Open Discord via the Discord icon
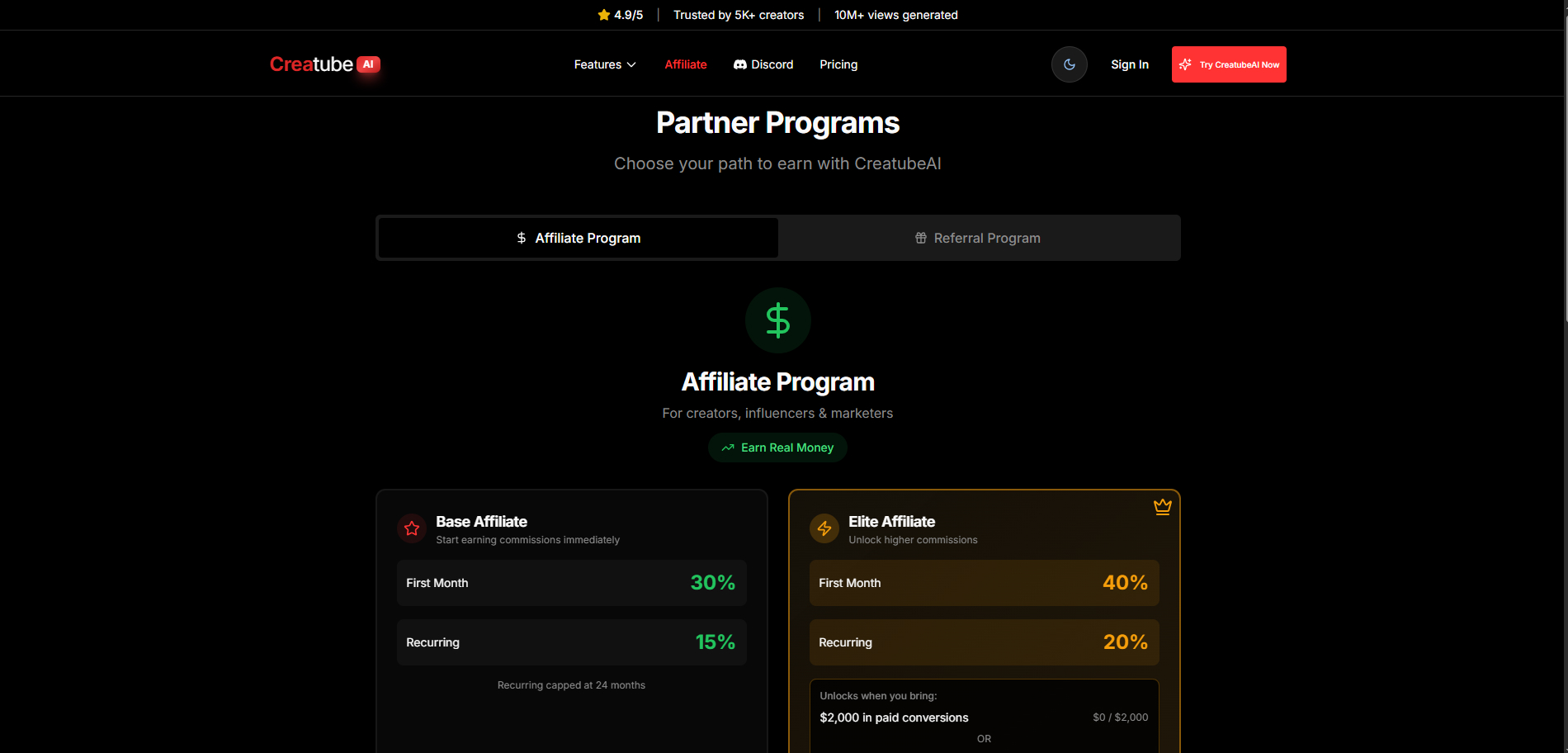 click(740, 64)
